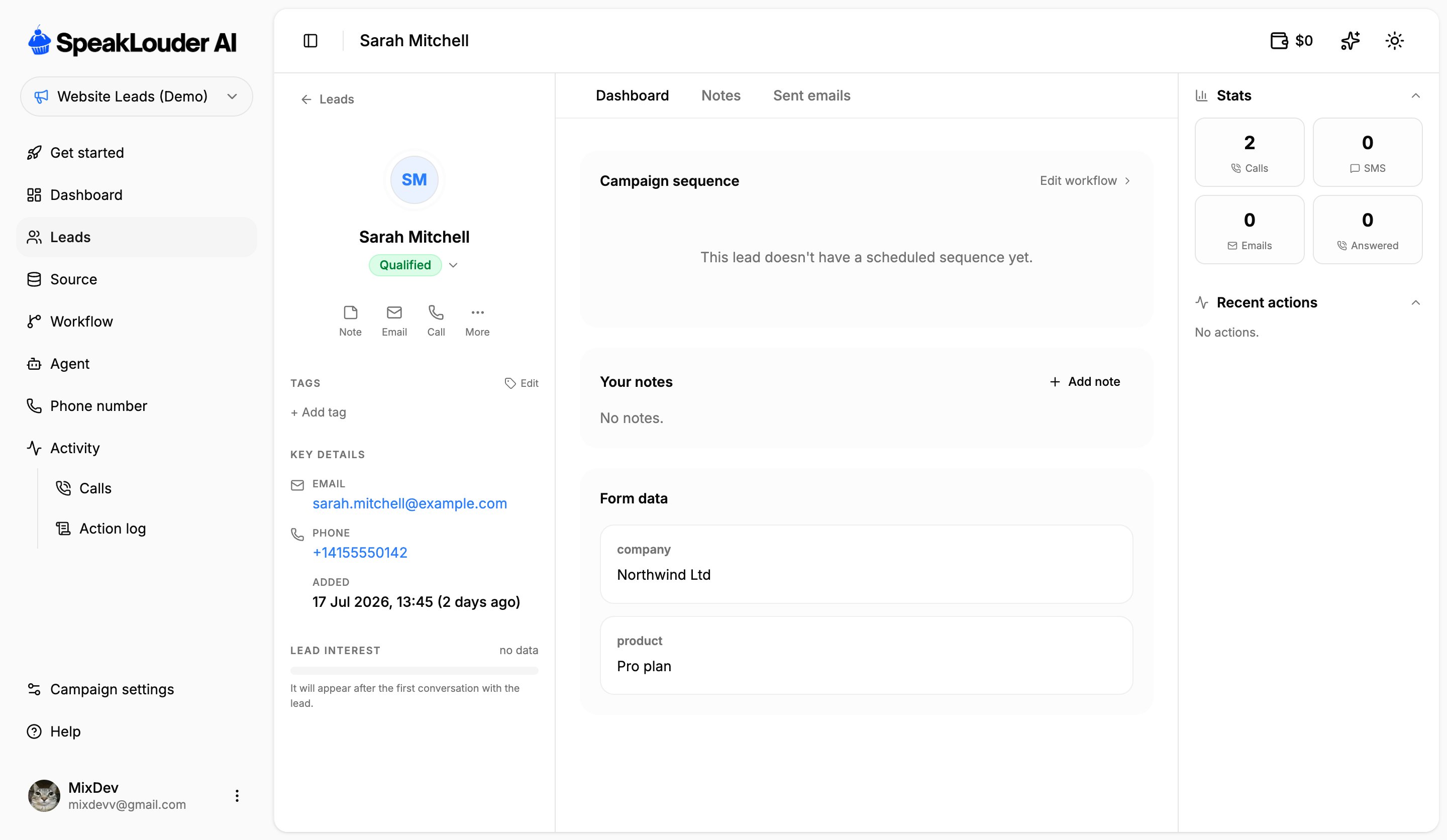This screenshot has height=840, width=1447.
Task: Click Recent actions pulse icon
Action: (x=1202, y=302)
